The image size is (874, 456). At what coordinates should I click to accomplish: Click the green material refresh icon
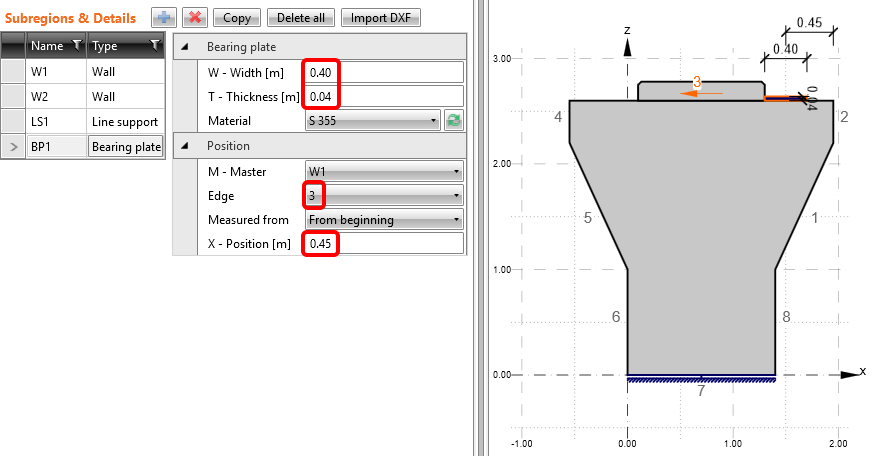[x=454, y=121]
